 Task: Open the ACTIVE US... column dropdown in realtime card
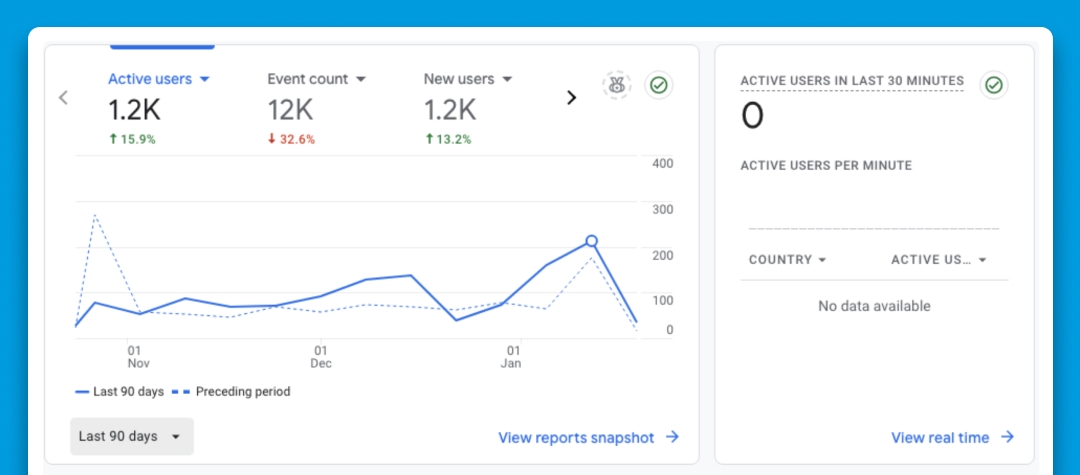(x=983, y=260)
